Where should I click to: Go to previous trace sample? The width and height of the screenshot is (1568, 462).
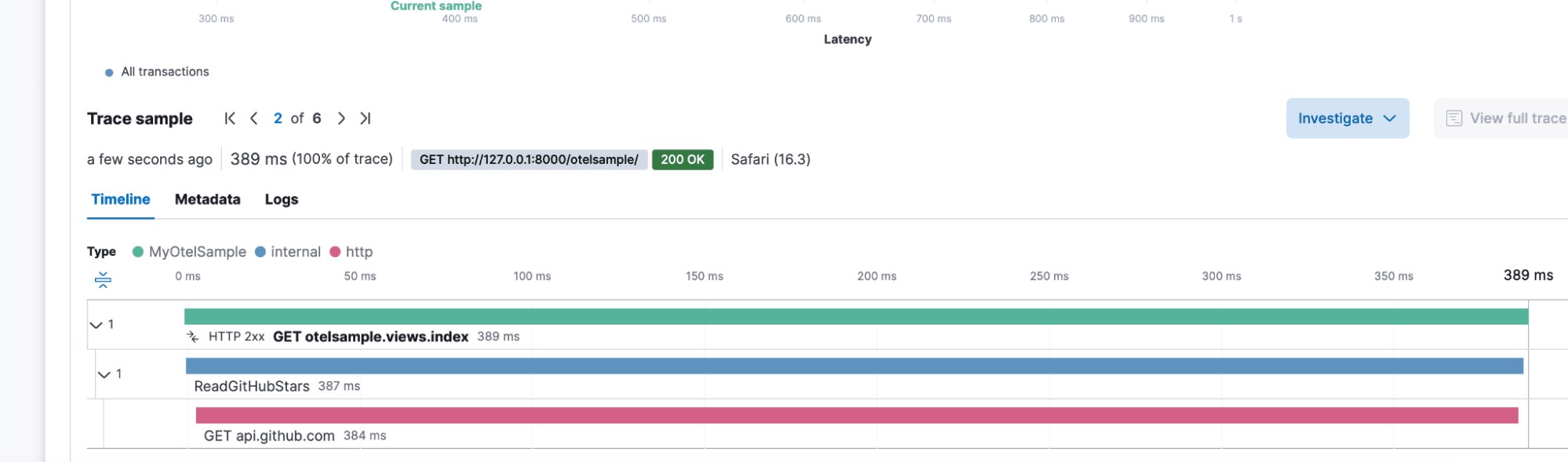254,118
